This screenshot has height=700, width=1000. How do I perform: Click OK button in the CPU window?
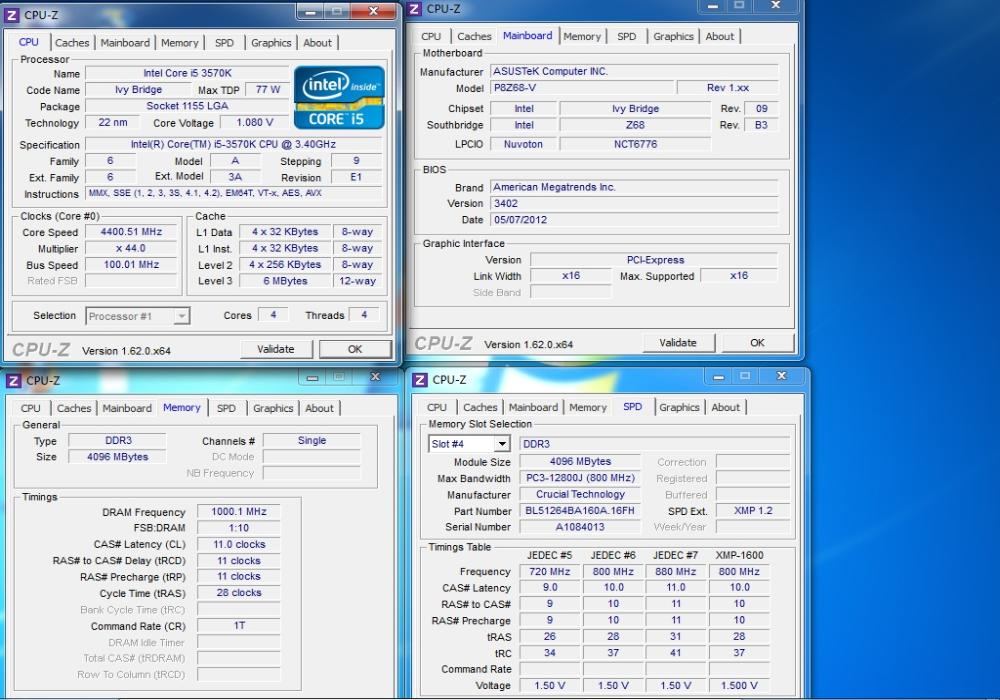click(x=355, y=349)
